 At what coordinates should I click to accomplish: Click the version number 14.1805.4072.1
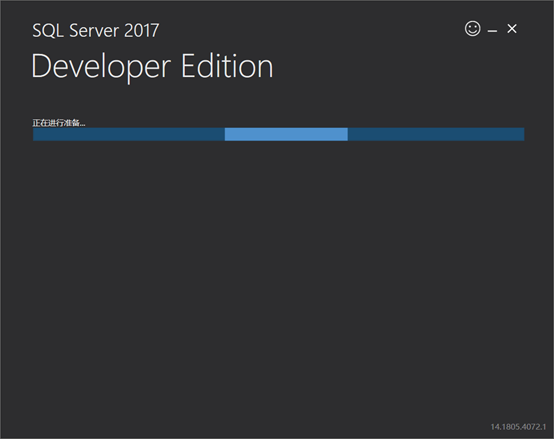(518, 427)
